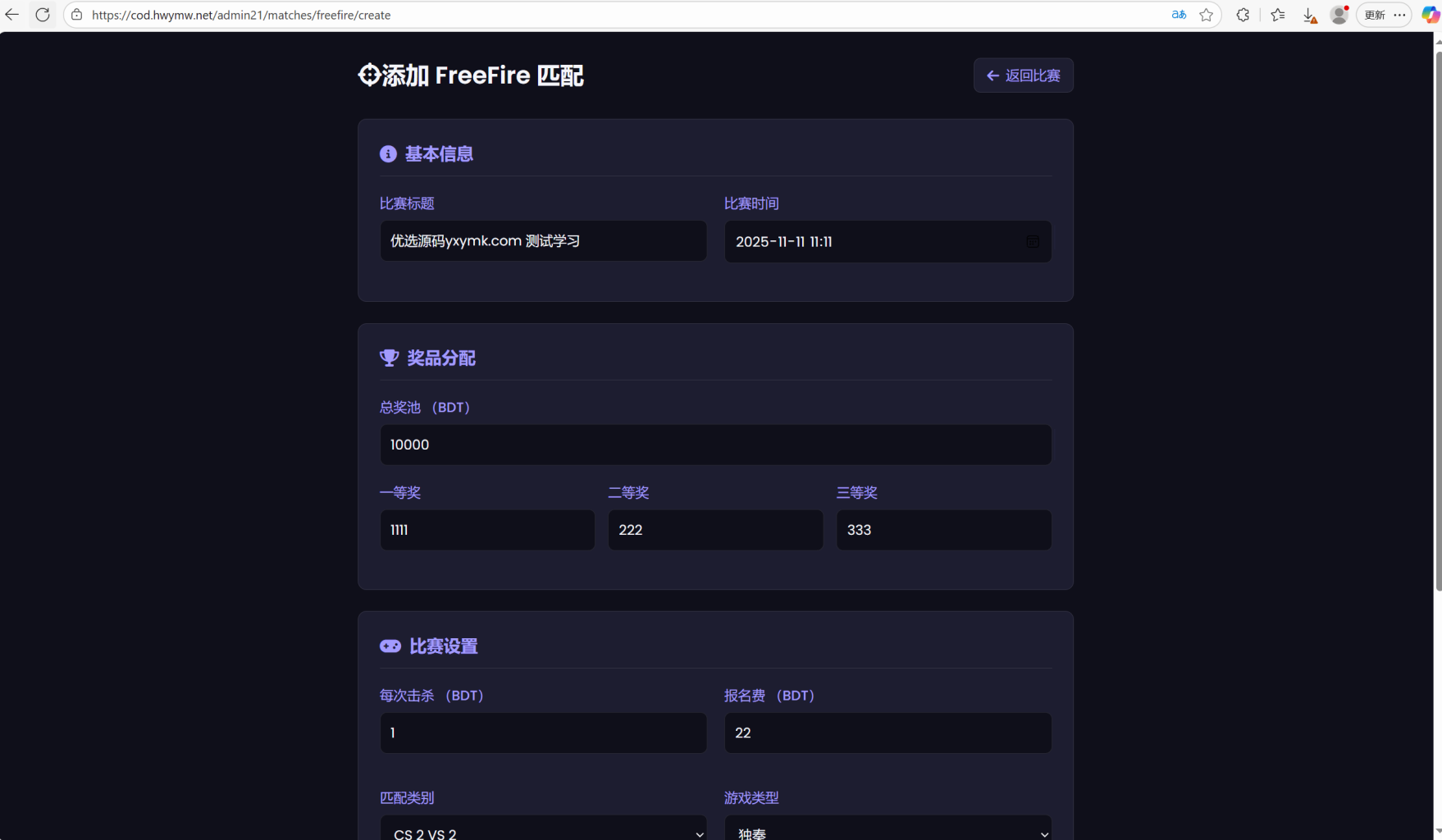The image size is (1442, 840).
Task: Click inside the 比赛标题 input field
Action: pos(541,240)
